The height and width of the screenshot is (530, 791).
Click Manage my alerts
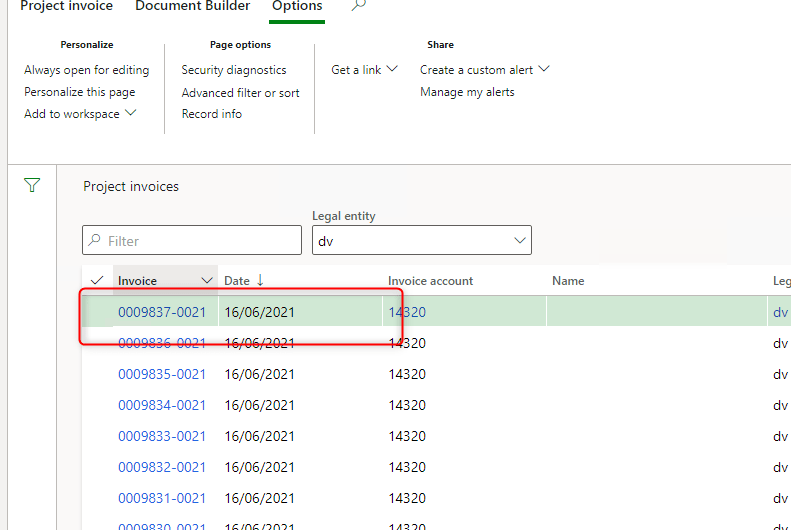tap(467, 92)
